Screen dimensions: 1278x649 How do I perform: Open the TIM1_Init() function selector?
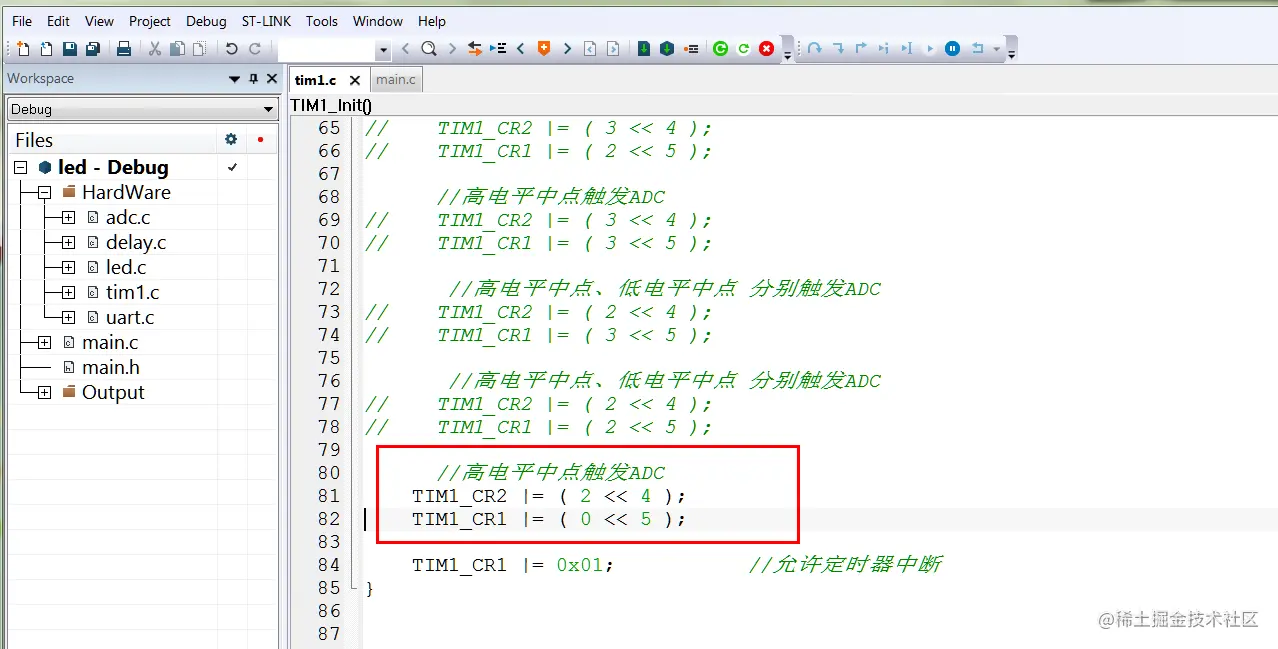(x=331, y=105)
